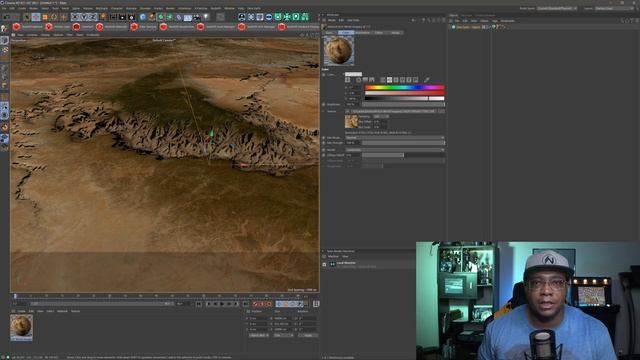The height and width of the screenshot is (360, 640).
Task: Pick color with the eyedropper icon
Action: tap(427, 80)
